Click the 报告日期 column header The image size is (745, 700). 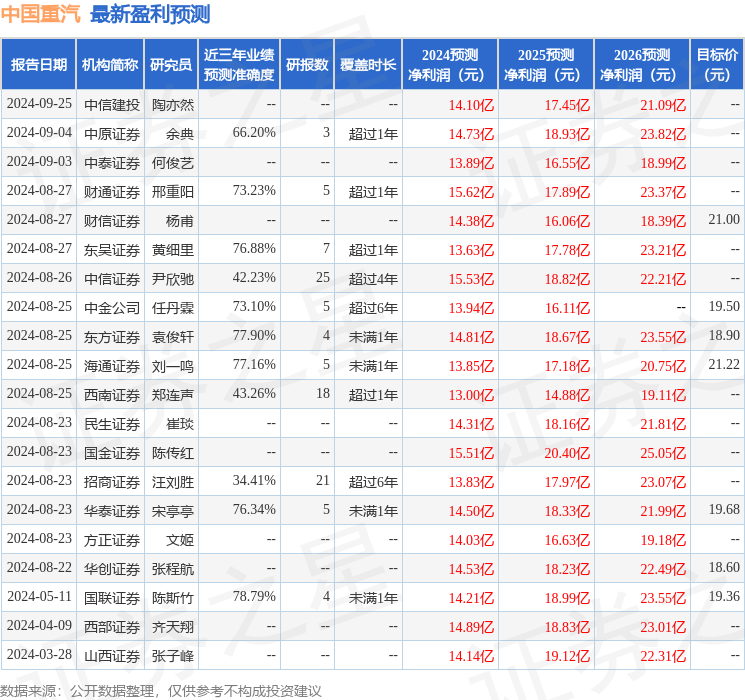38,65
